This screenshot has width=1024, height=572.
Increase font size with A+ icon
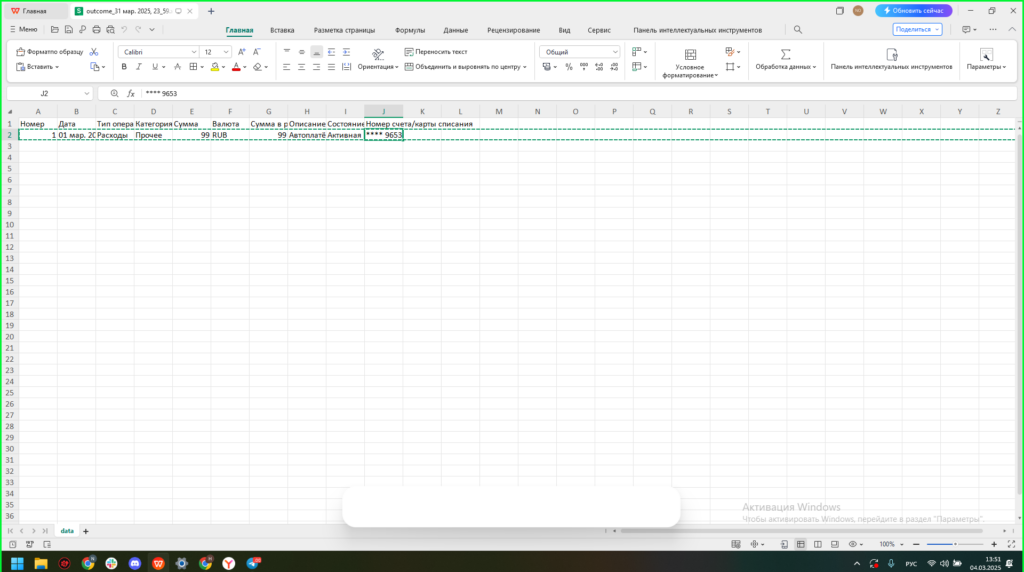coord(242,52)
